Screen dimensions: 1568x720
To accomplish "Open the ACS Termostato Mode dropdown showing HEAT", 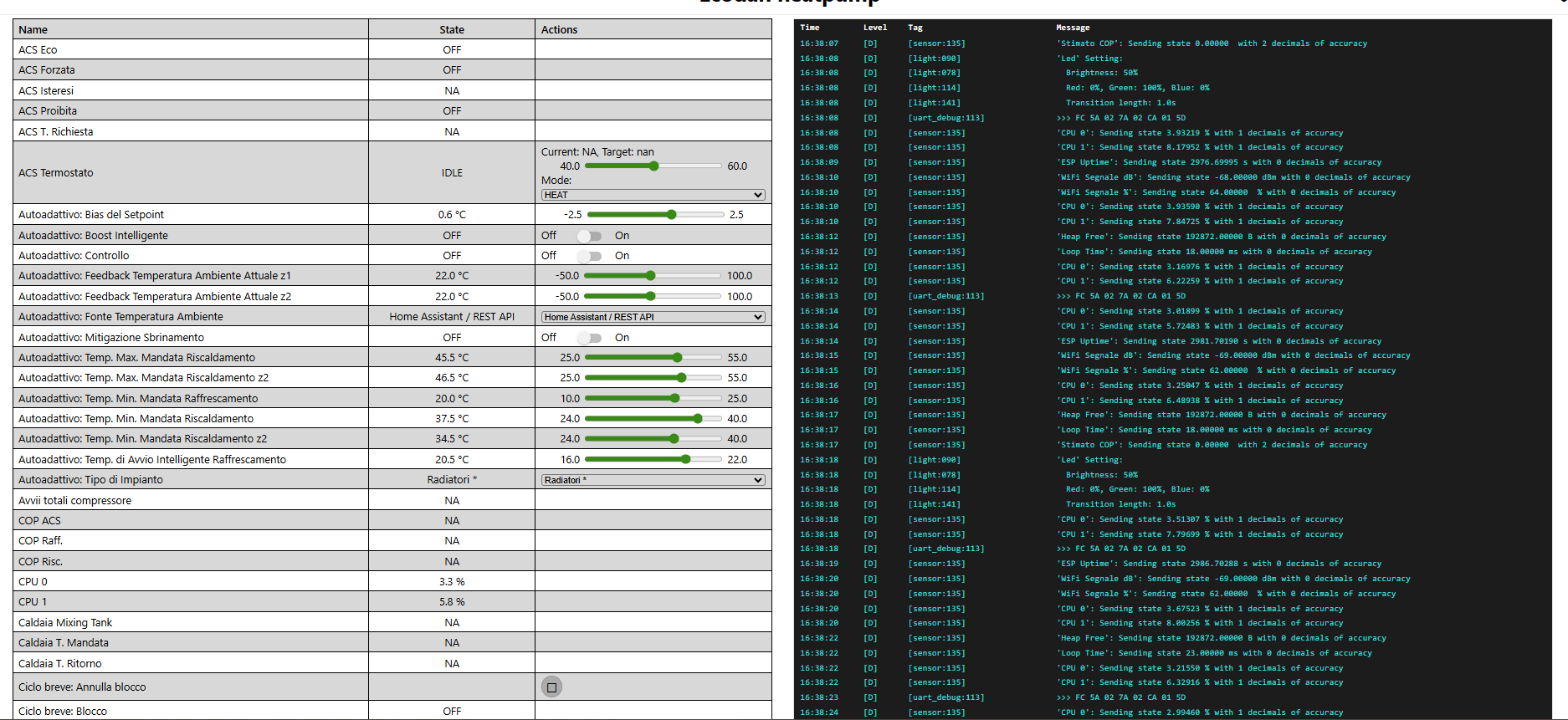I will click(x=653, y=195).
